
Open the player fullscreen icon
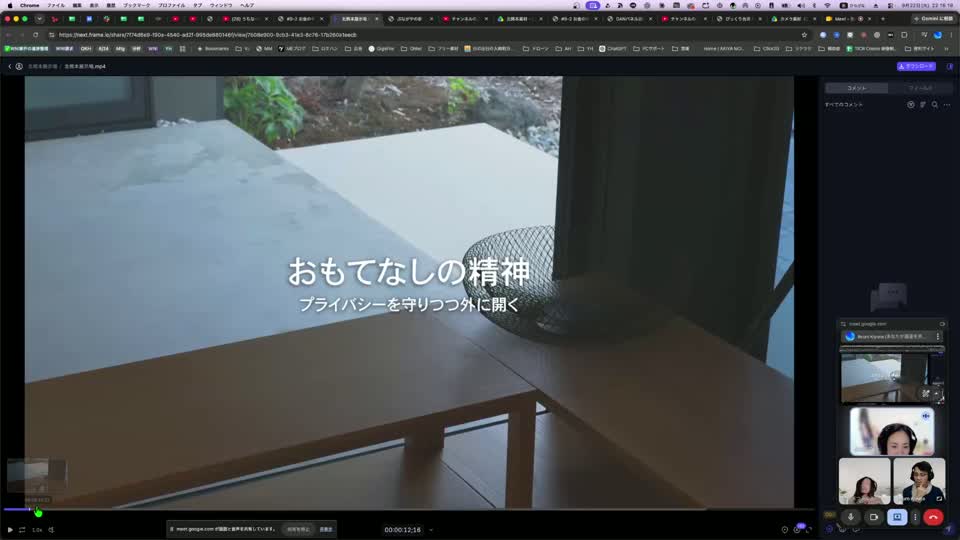(809, 530)
